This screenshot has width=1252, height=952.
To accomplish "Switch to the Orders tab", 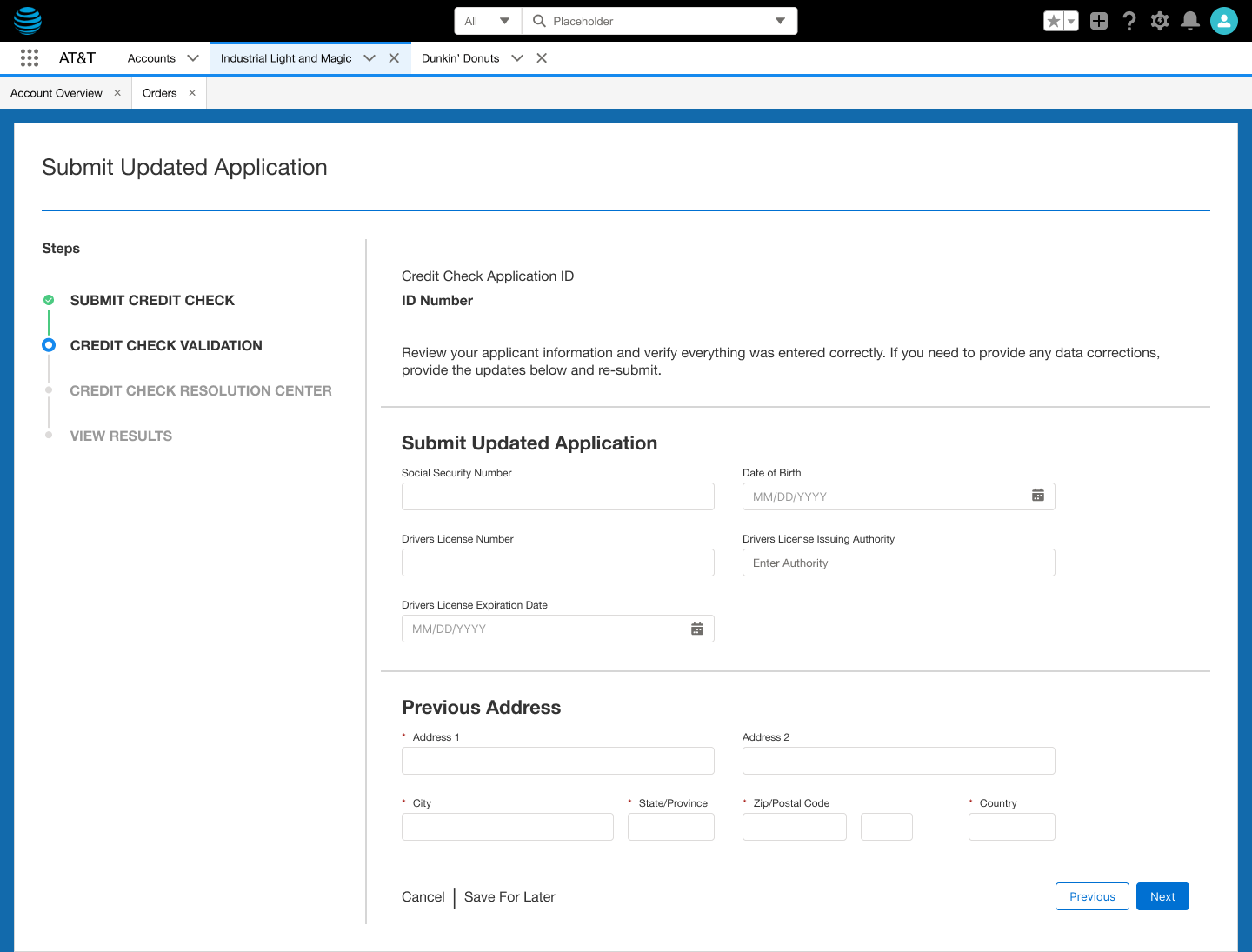I will (x=159, y=92).
